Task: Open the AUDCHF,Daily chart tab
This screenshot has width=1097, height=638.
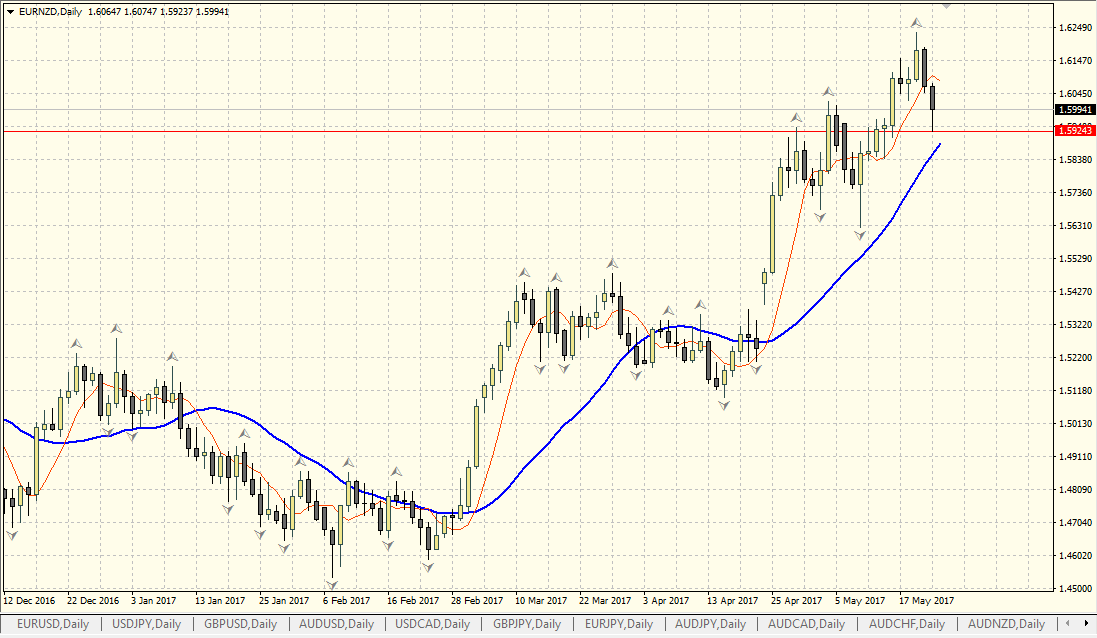Action: click(907, 623)
